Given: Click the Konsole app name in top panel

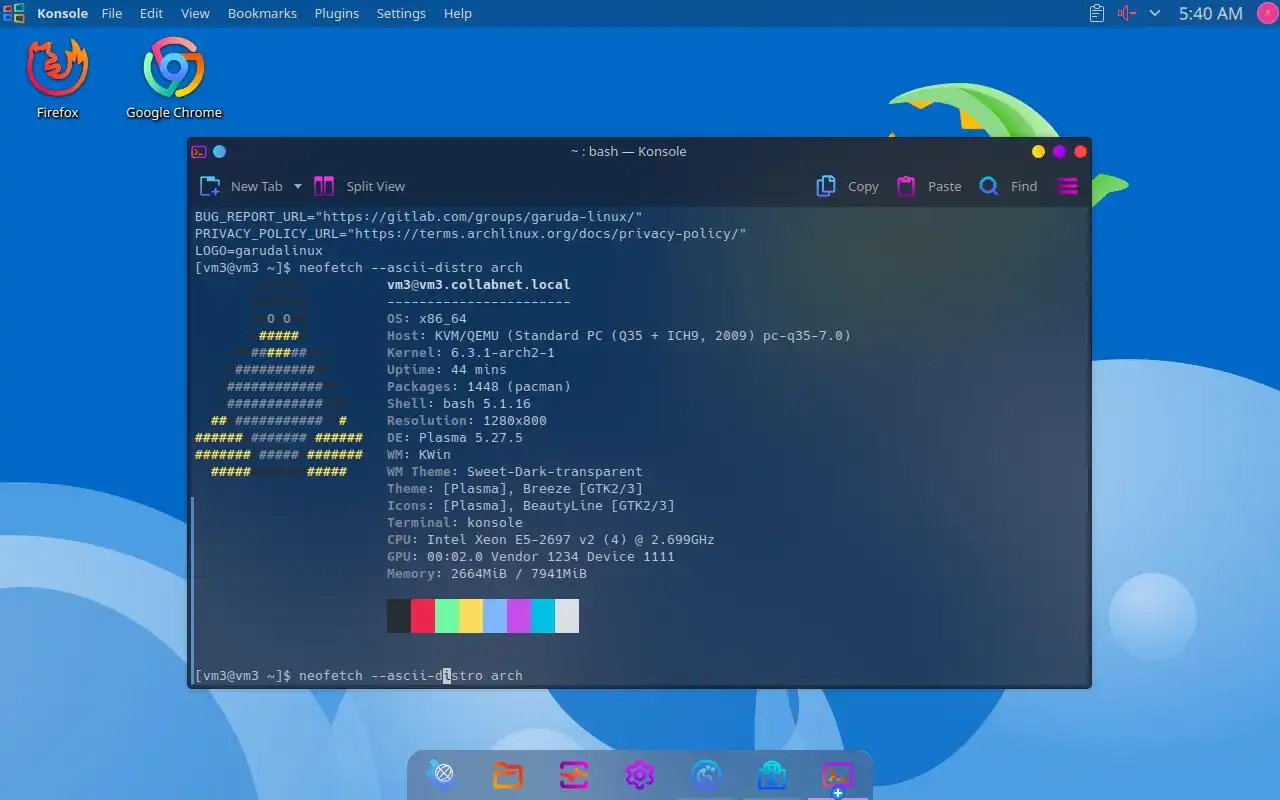Looking at the screenshot, I should [63, 13].
